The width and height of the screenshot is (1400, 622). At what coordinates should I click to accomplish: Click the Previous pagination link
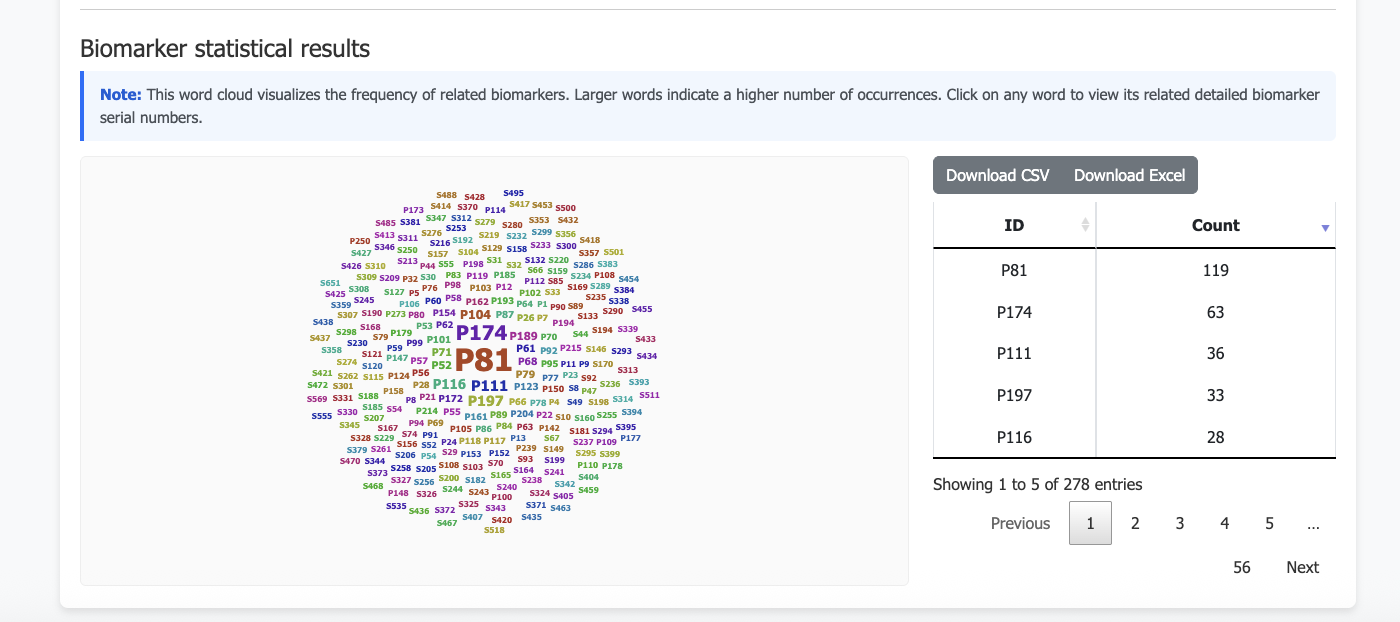(x=1020, y=523)
